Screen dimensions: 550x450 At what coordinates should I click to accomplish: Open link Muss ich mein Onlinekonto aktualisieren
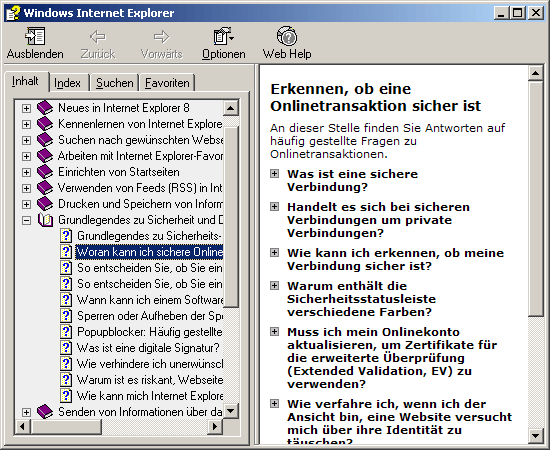click(x=392, y=358)
